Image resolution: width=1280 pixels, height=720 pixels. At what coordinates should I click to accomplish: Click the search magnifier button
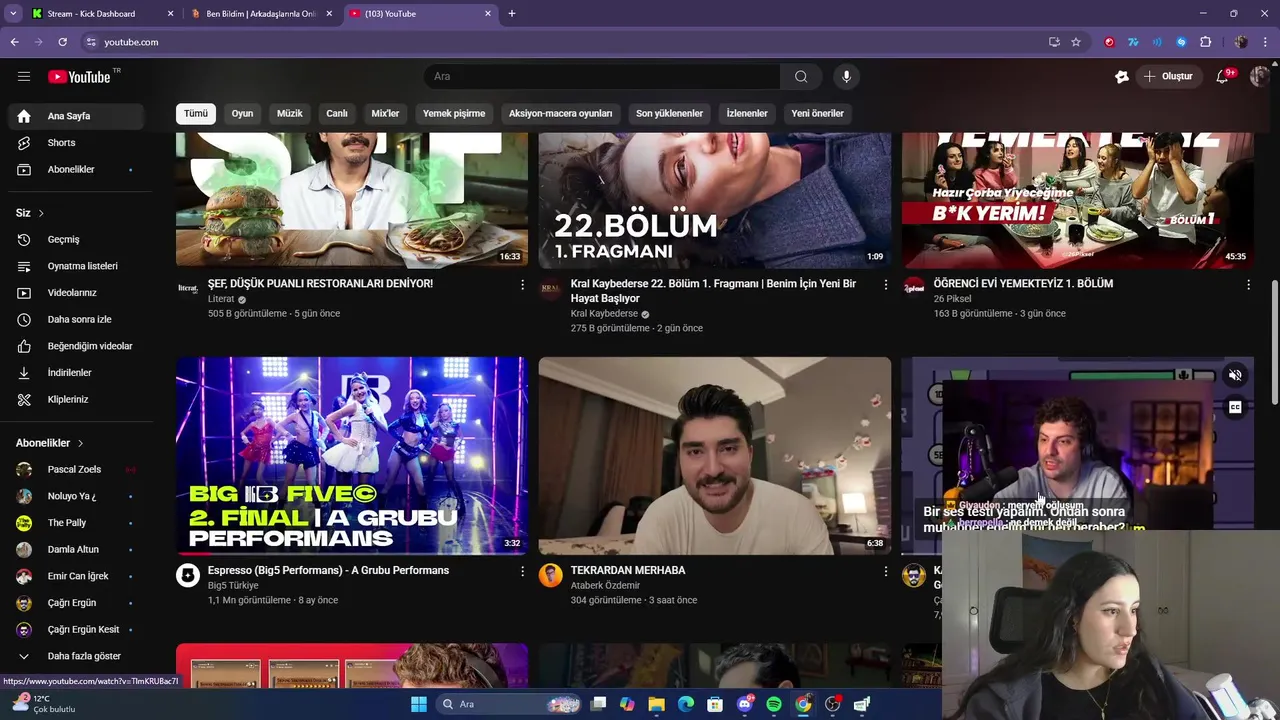[801, 77]
